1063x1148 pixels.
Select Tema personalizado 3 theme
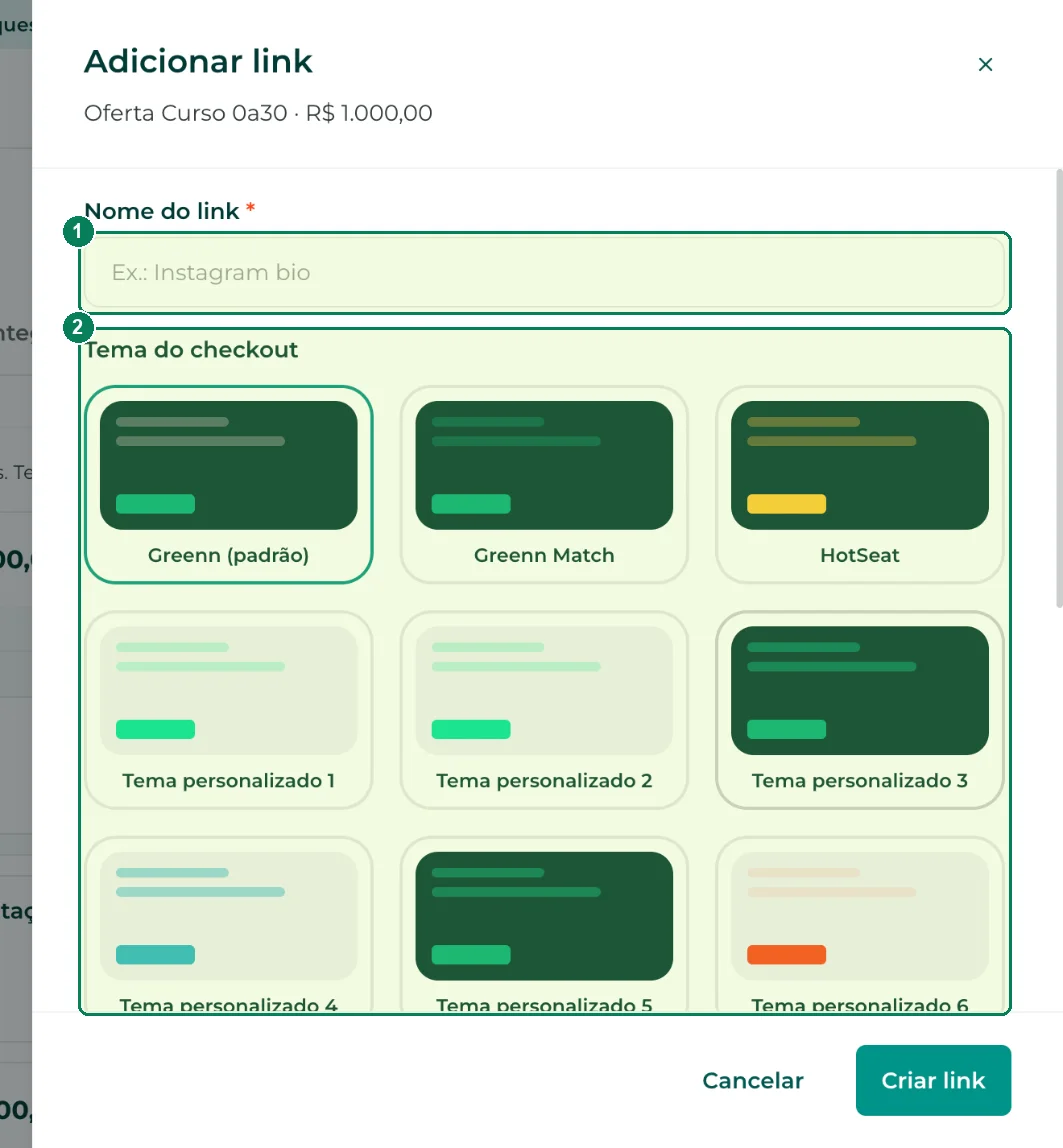coord(859,710)
